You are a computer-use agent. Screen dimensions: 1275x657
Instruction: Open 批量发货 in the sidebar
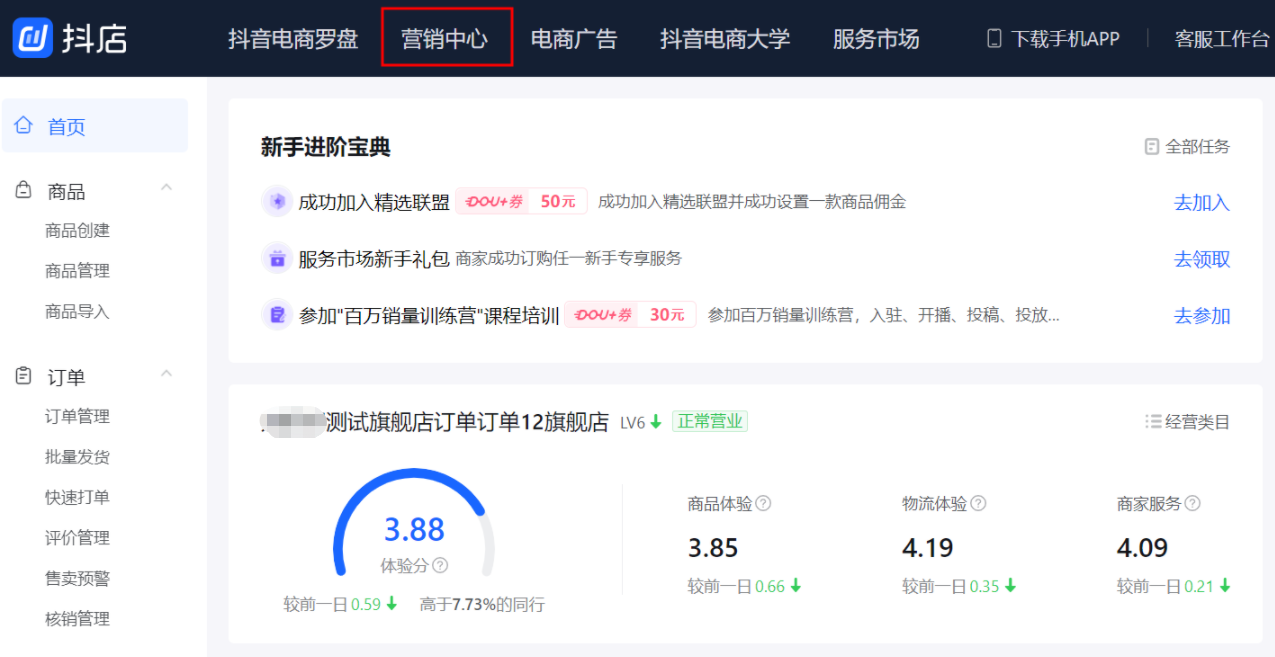click(77, 457)
